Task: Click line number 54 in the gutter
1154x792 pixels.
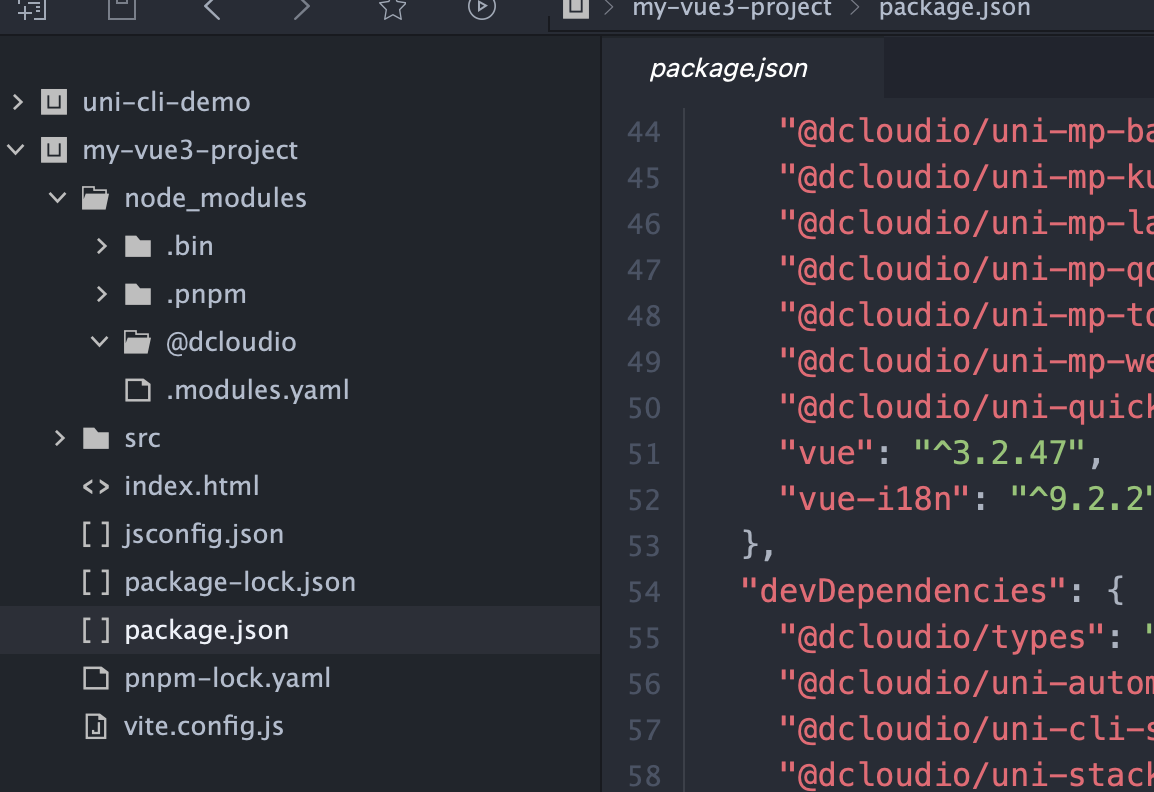Action: 644,593
